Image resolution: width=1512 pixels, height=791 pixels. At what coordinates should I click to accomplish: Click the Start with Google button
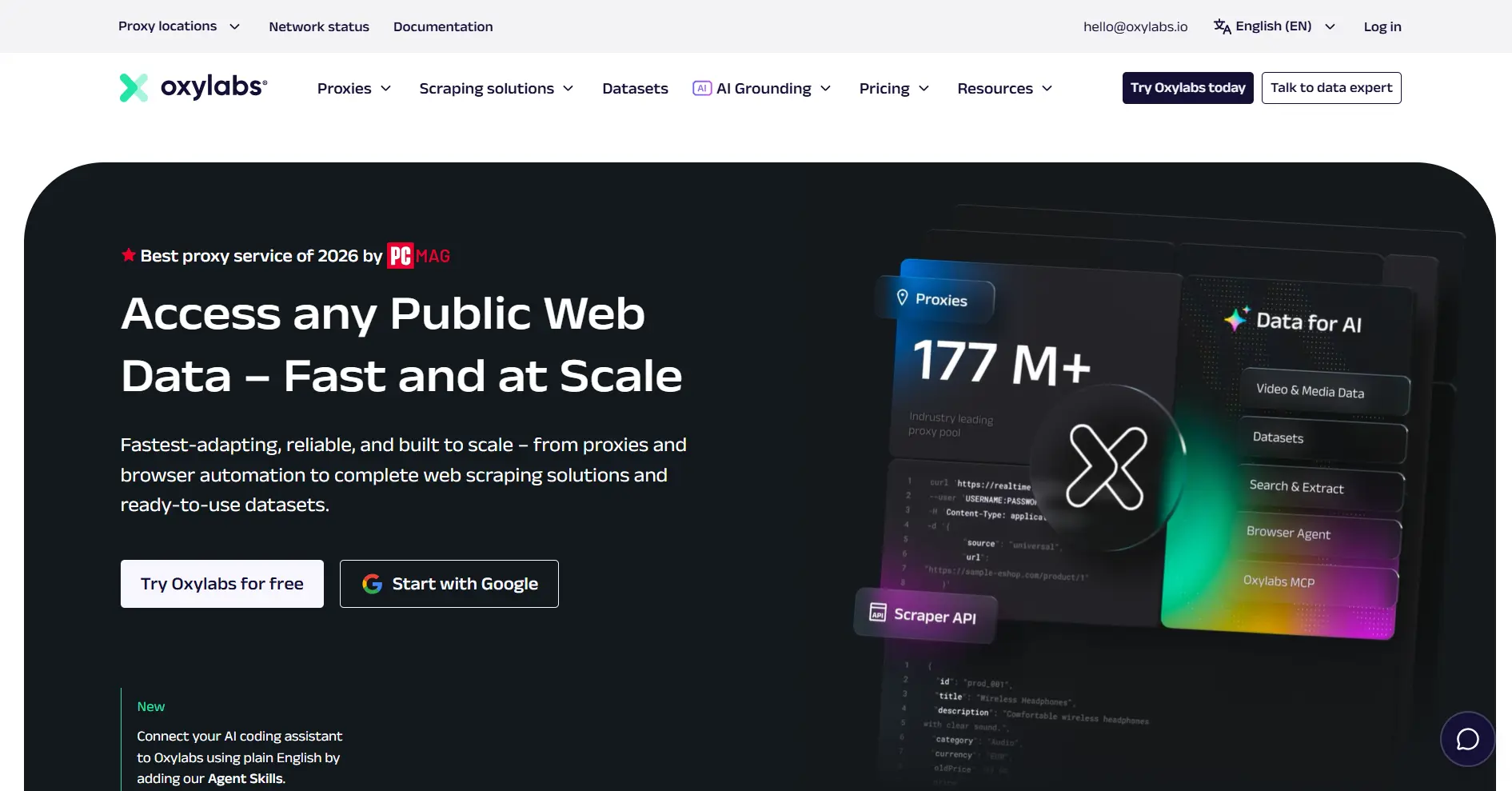click(449, 584)
